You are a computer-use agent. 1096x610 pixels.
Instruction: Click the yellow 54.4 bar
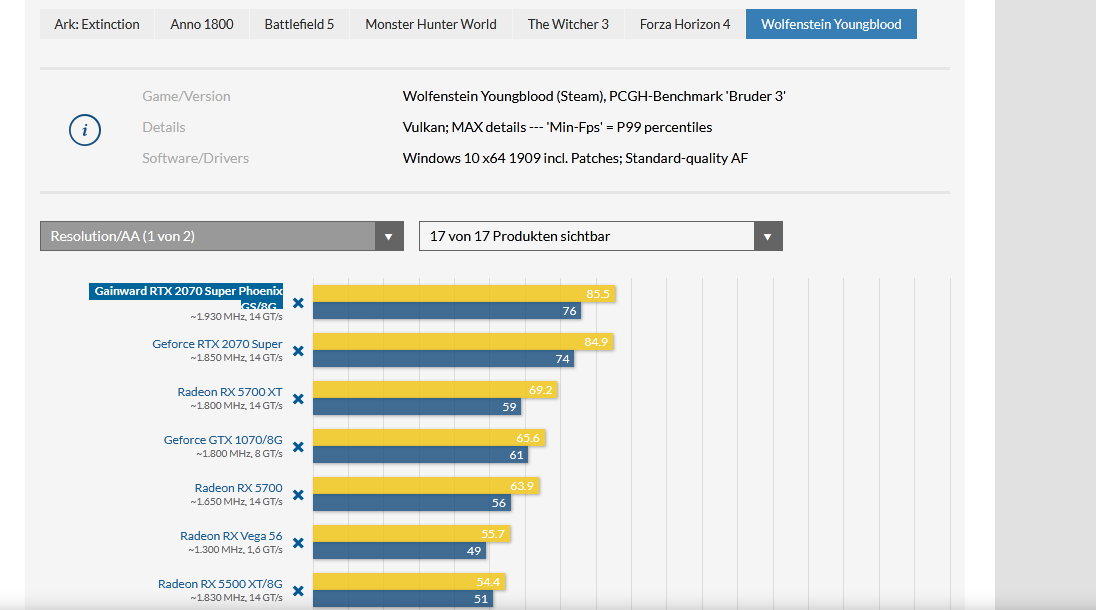pos(409,582)
